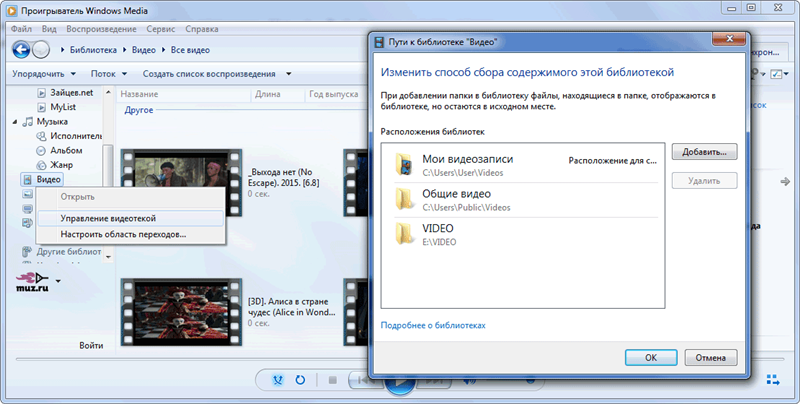Select the Album icon in the sidebar

(x=41, y=150)
